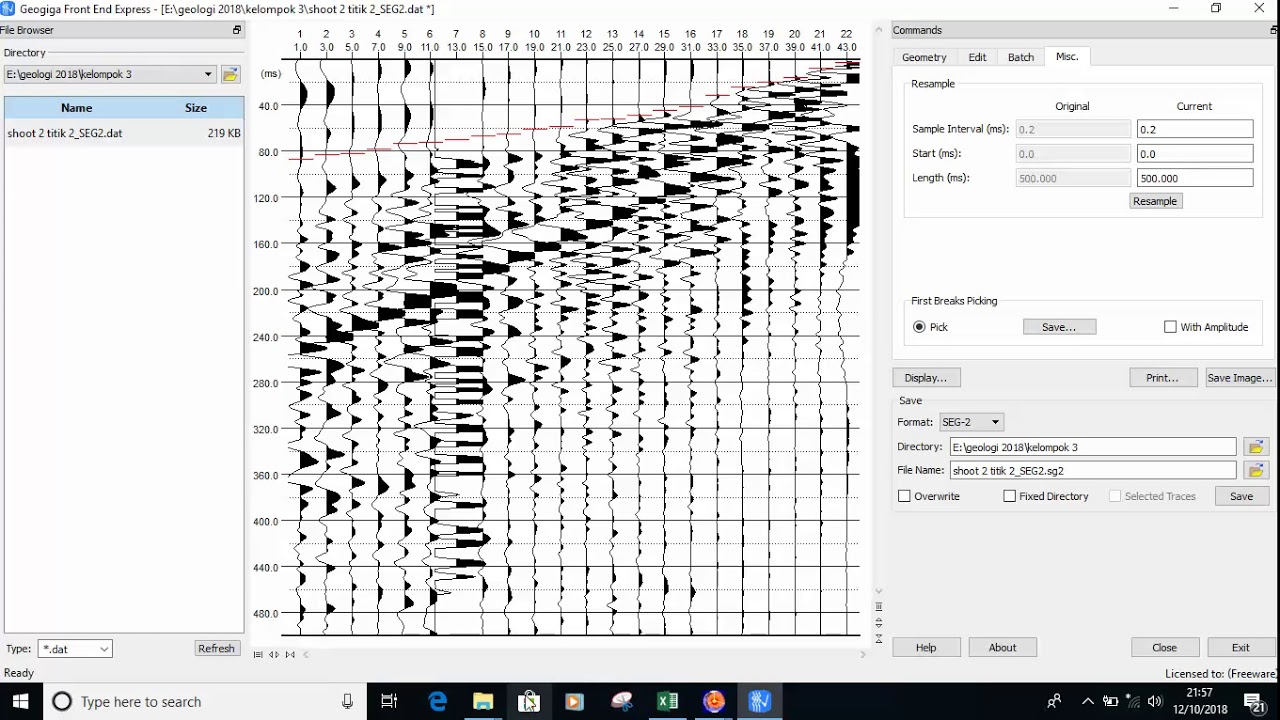Image resolution: width=1280 pixels, height=720 pixels.
Task: Click vertical compress icon beside plot
Action: coord(879,638)
